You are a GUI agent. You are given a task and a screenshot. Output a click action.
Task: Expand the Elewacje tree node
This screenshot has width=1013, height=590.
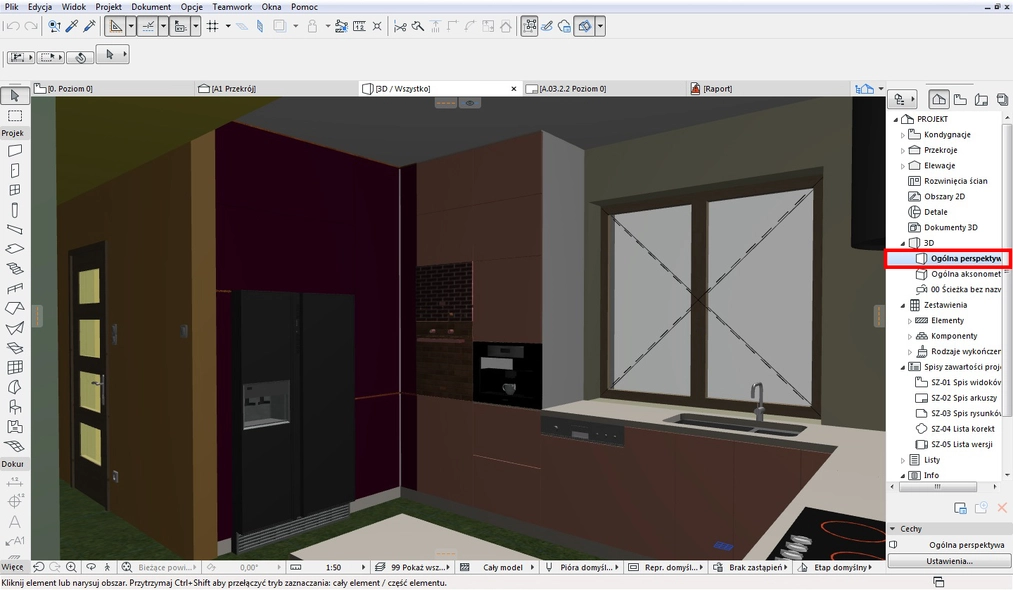[x=903, y=166]
